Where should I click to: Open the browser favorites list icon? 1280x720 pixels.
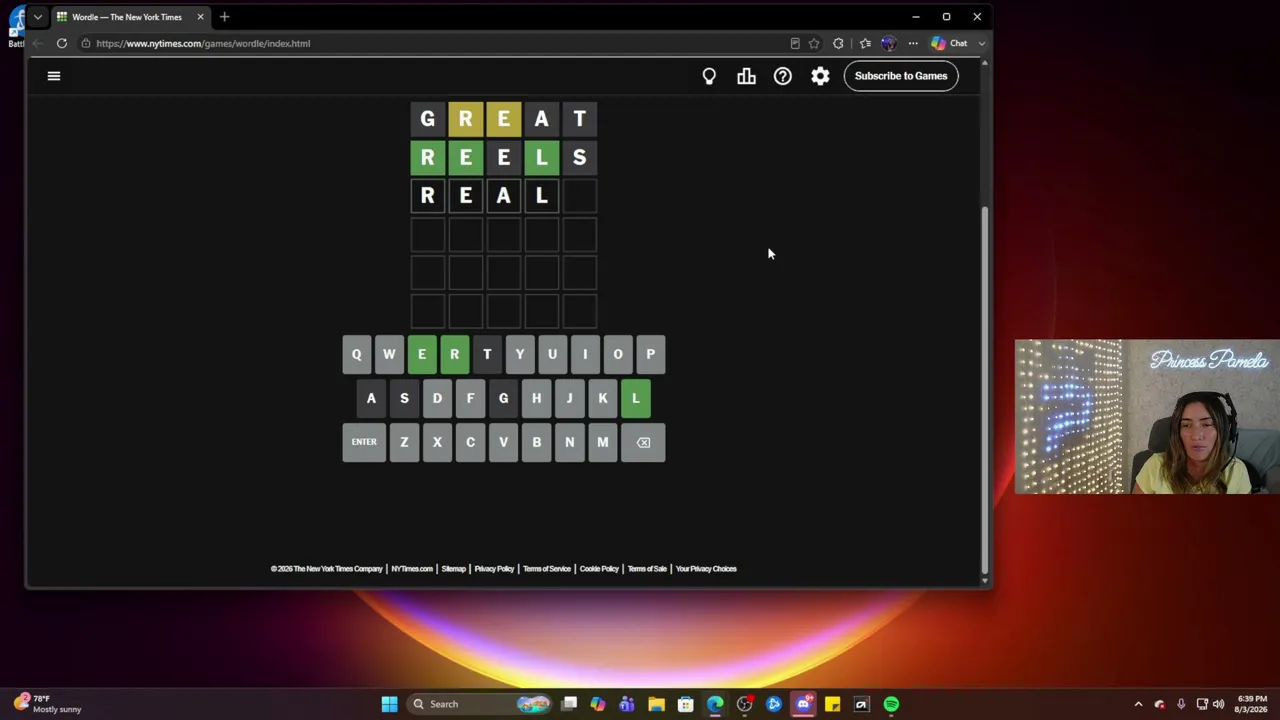pos(865,43)
